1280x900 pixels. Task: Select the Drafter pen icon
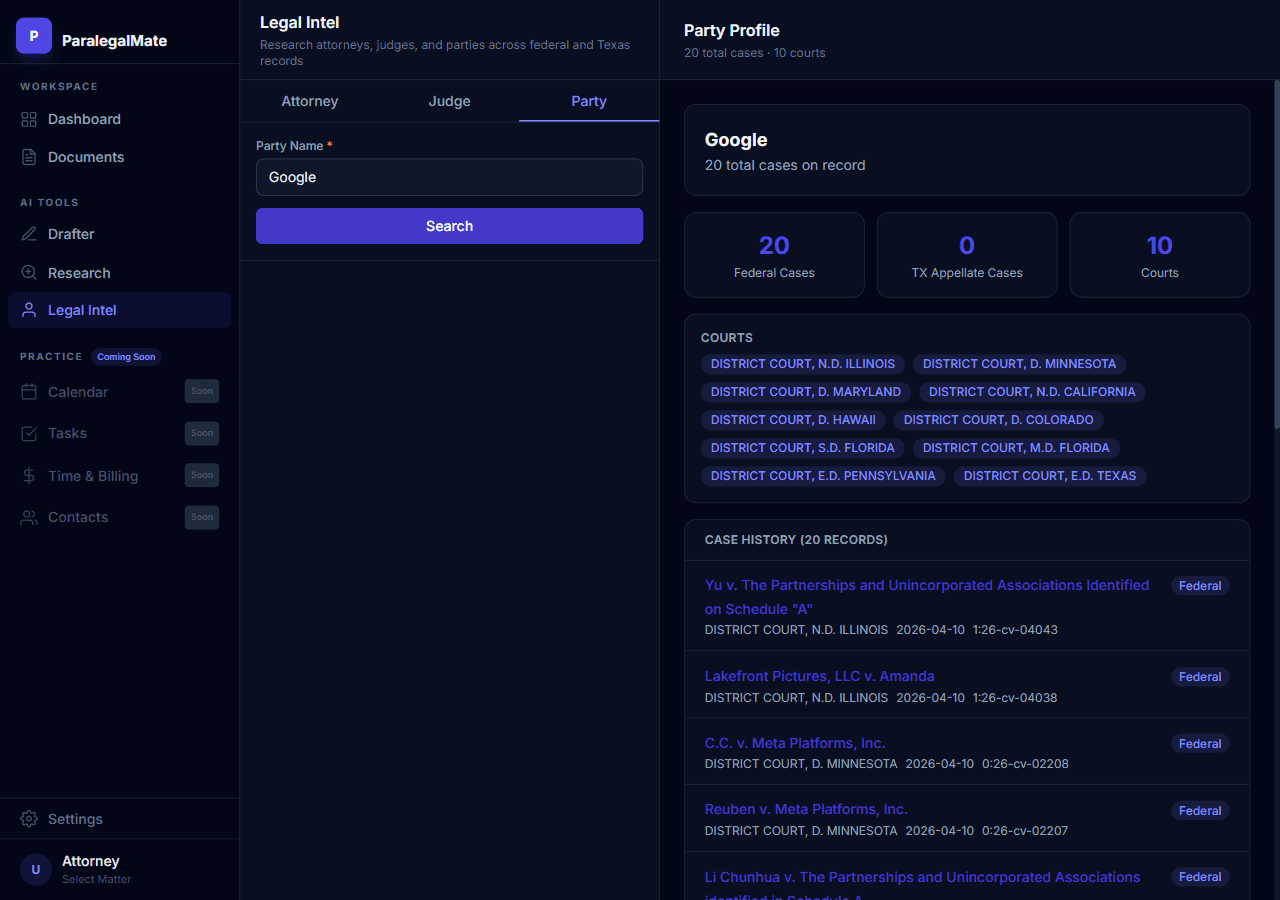pos(29,234)
